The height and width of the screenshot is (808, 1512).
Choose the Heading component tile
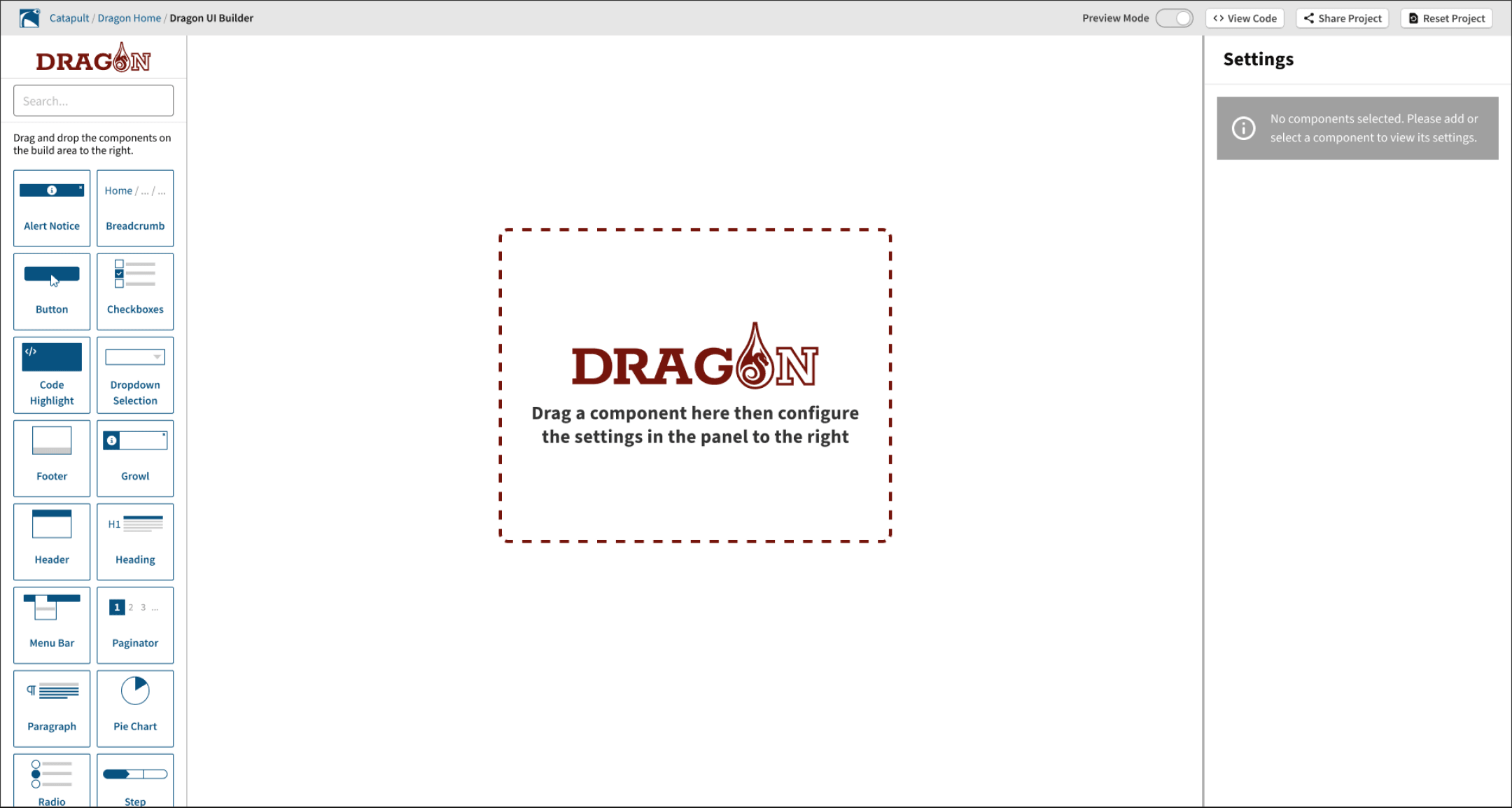coord(135,541)
